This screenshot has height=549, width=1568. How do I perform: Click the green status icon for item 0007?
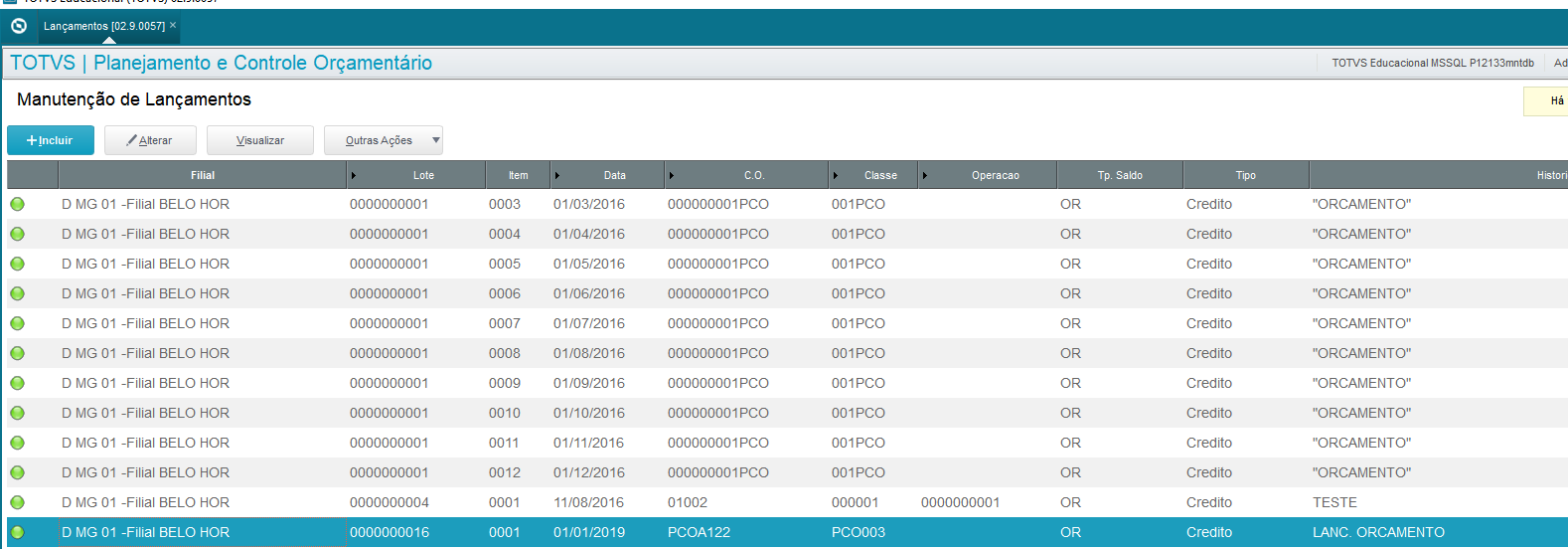(x=17, y=323)
